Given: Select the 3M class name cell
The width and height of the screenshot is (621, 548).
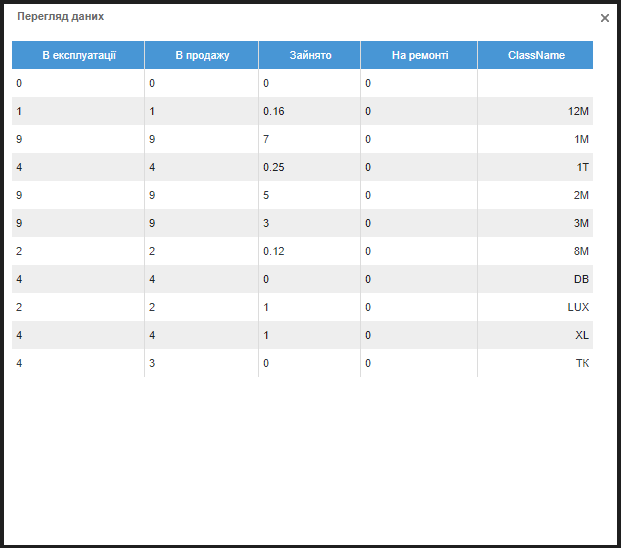Looking at the screenshot, I should [581, 223].
